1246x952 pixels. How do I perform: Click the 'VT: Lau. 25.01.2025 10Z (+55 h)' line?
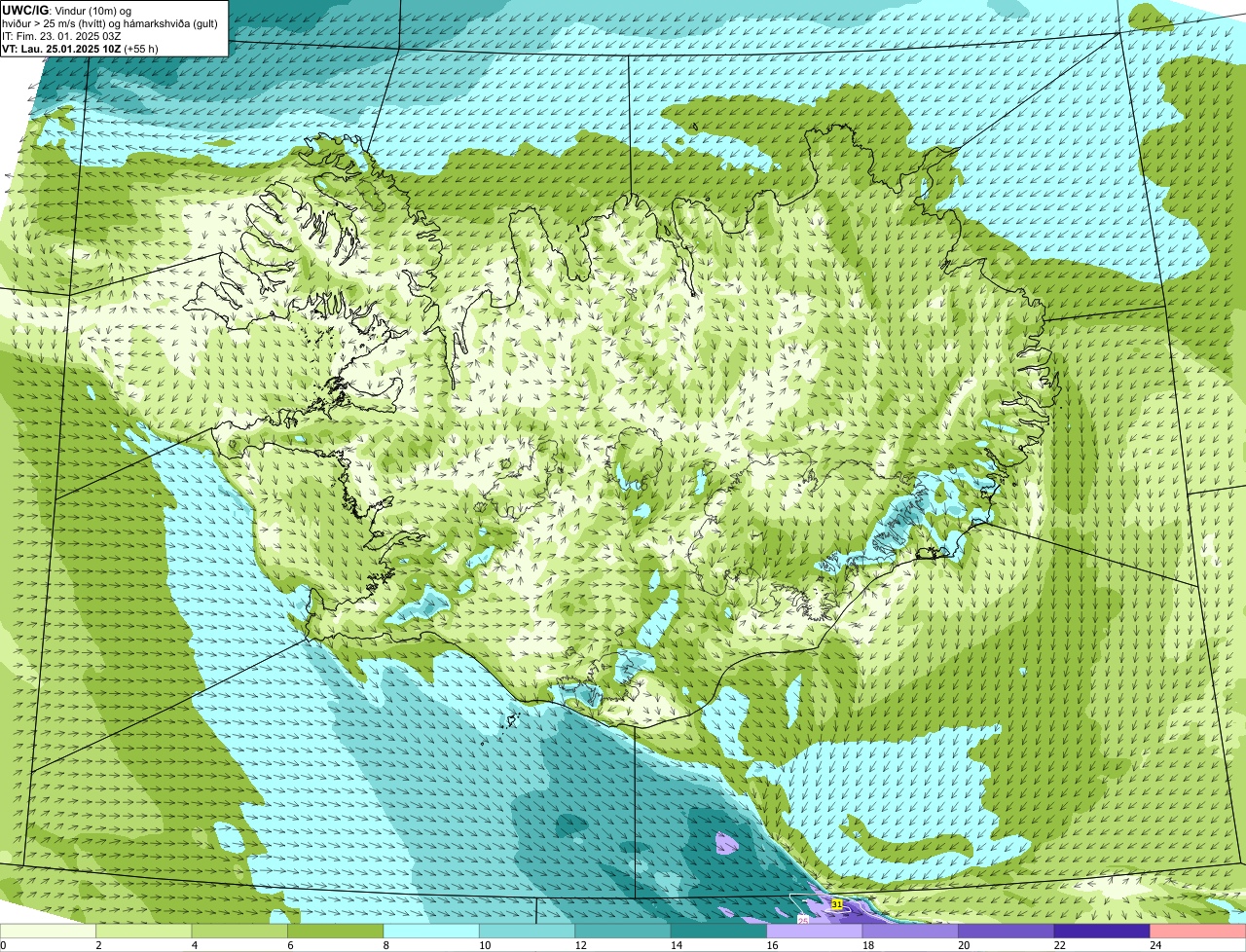coord(80,48)
